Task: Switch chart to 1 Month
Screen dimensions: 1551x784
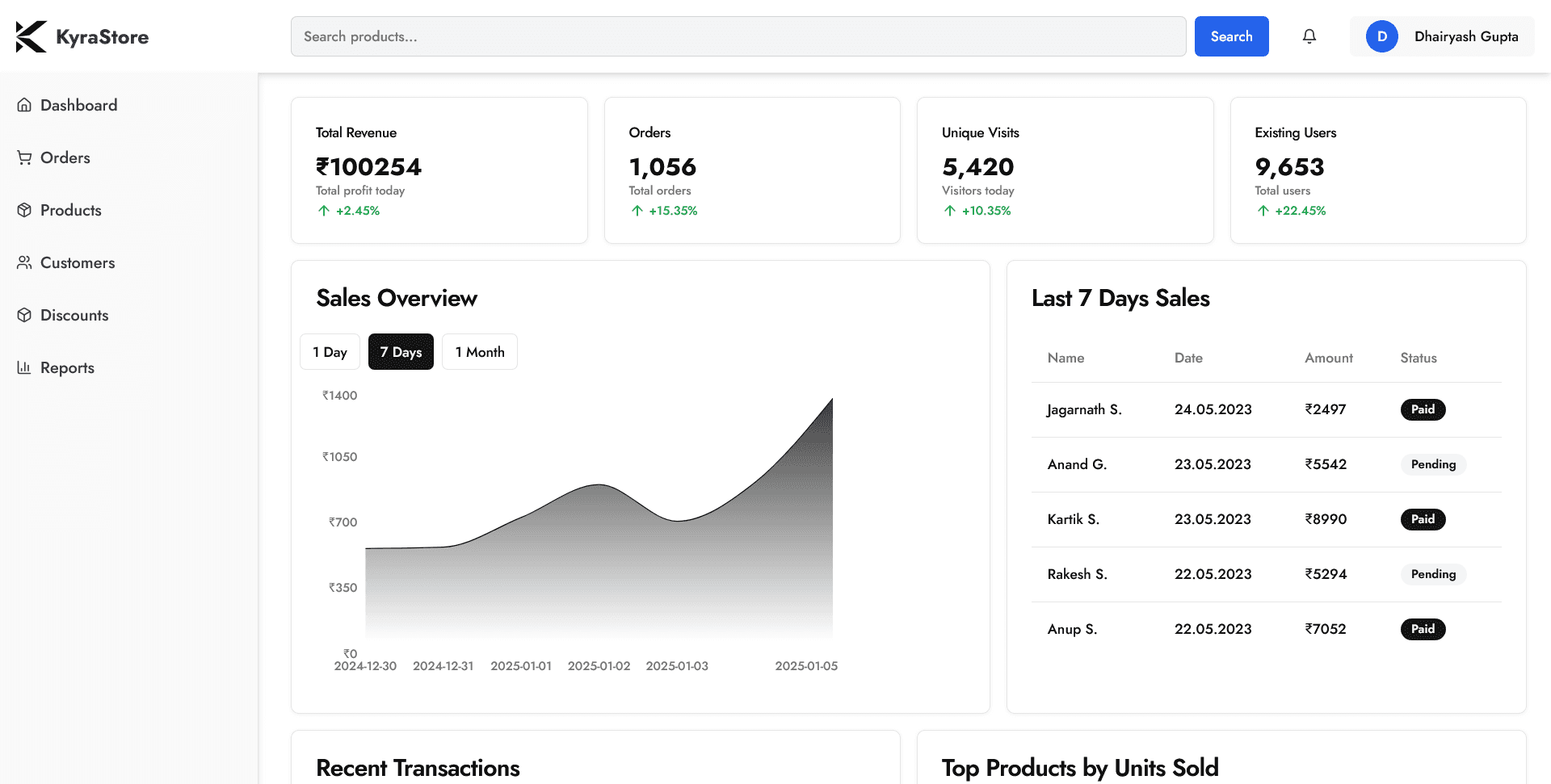Action: point(480,352)
